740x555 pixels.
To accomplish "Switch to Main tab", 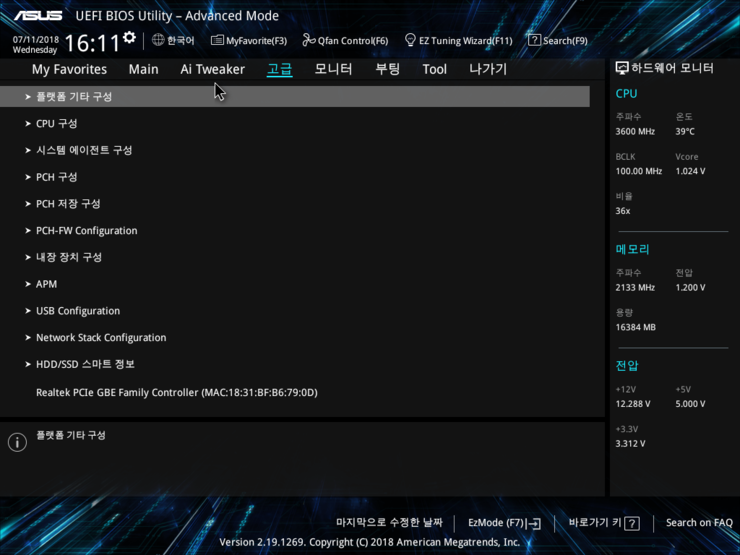I will coord(143,69).
